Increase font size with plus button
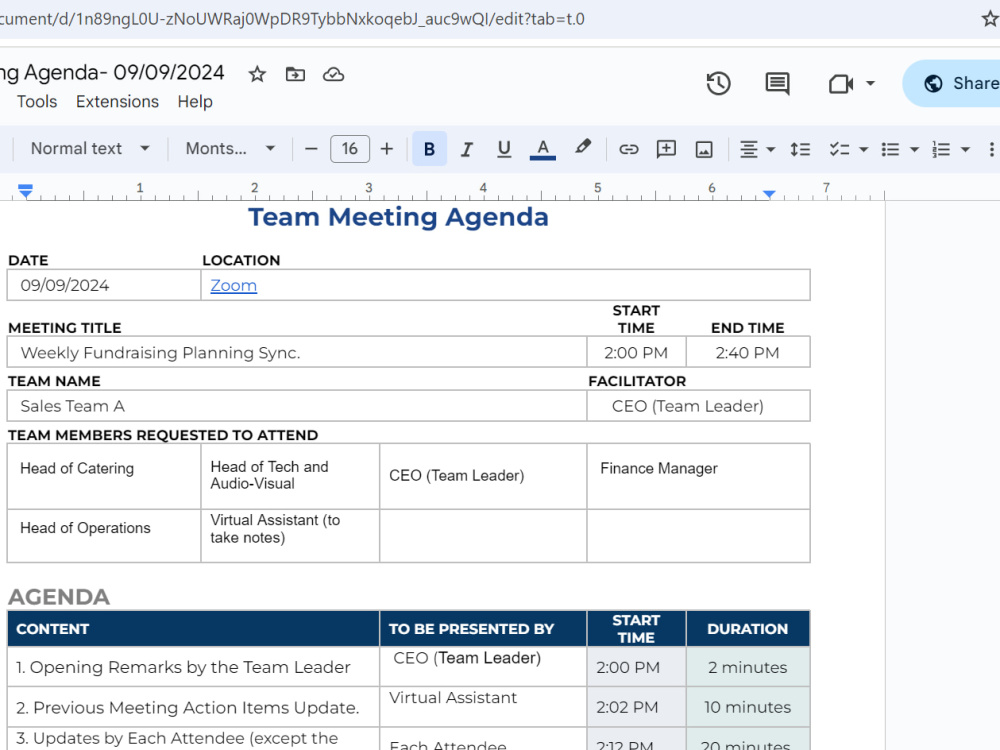This screenshot has height=750, width=1000. point(386,149)
